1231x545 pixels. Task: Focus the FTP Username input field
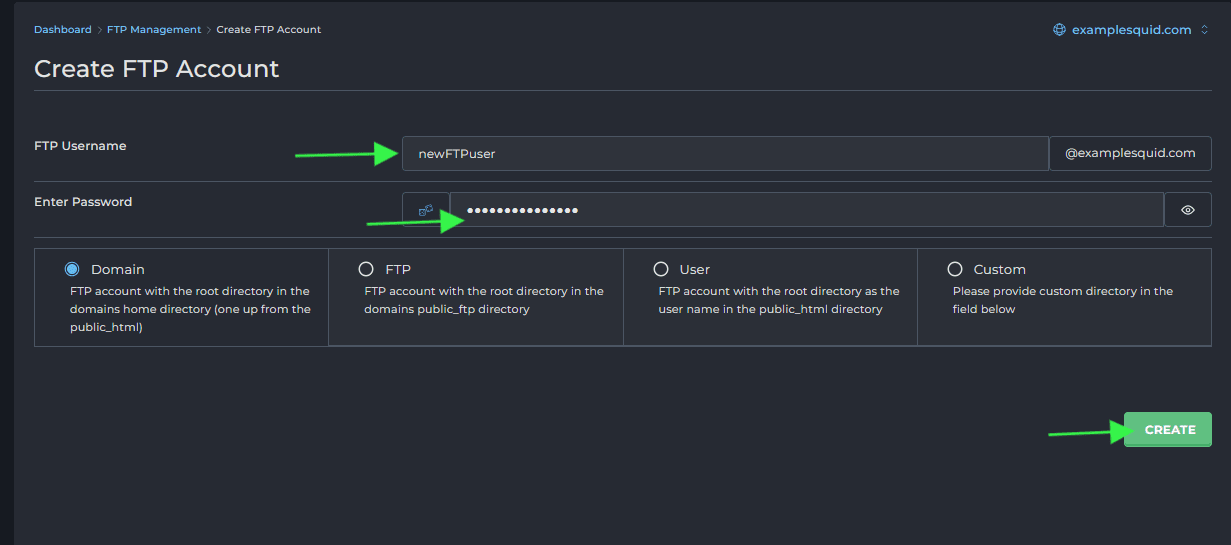(725, 154)
